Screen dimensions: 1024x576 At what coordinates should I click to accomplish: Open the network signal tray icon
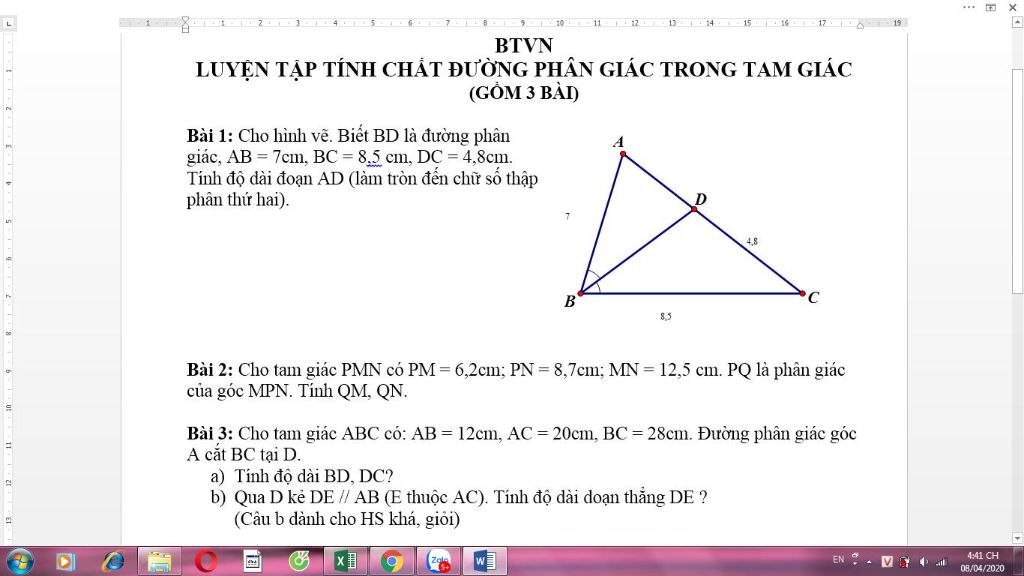pyautogui.click(x=941, y=562)
